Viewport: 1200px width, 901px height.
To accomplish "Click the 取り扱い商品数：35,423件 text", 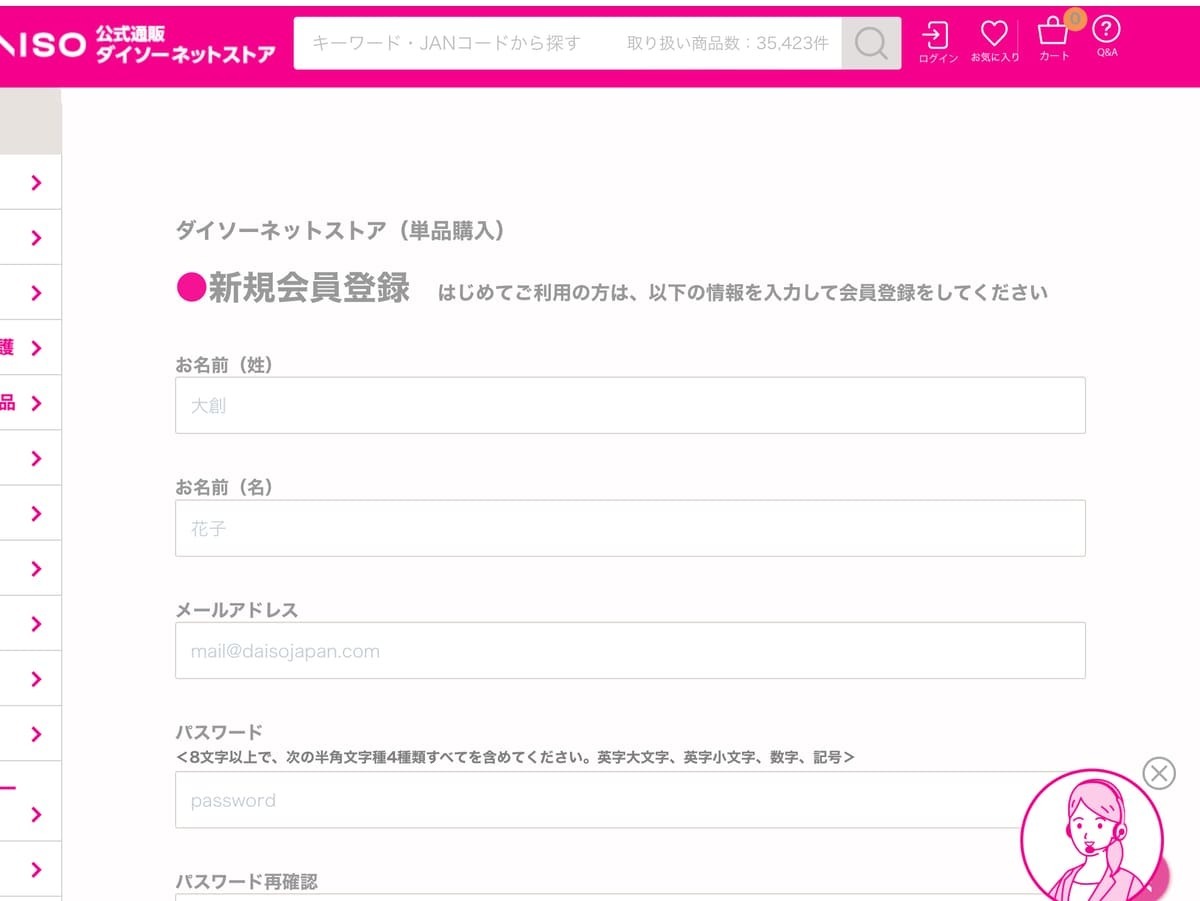I will coord(728,43).
